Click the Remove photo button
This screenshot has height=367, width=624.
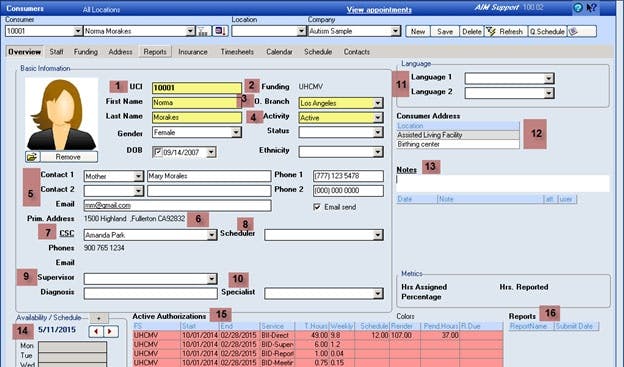[68, 157]
